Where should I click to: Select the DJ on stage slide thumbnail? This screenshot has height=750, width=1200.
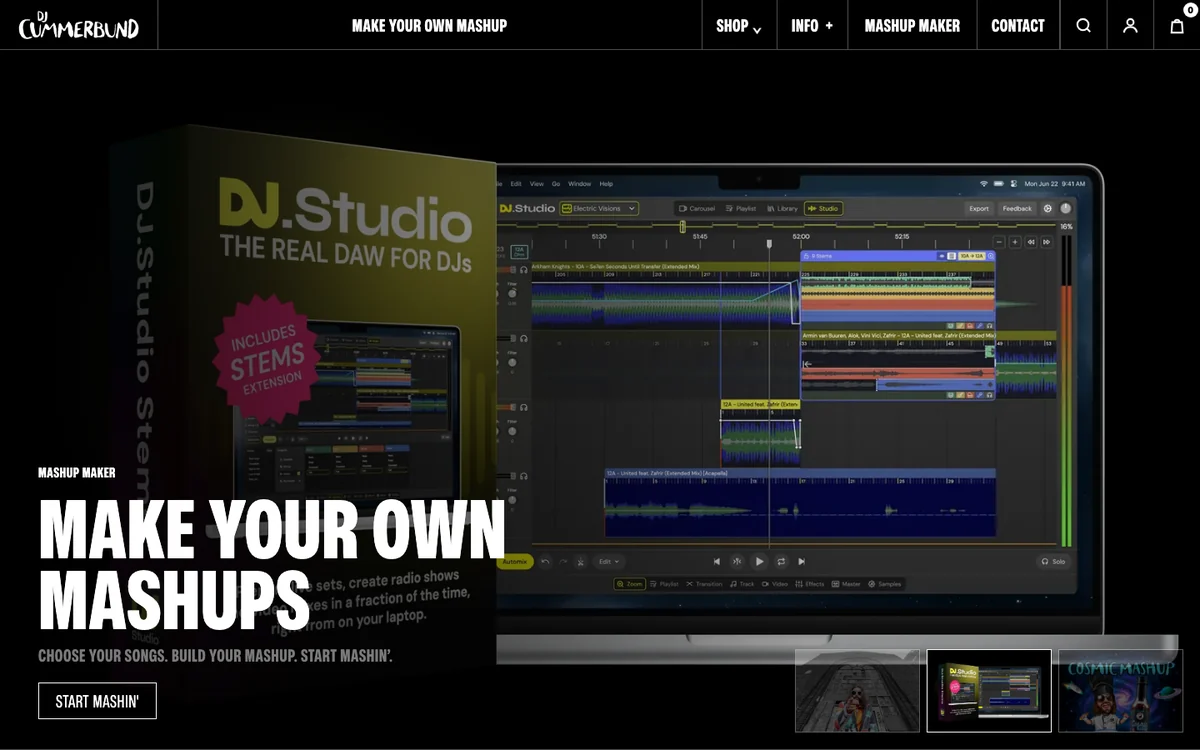click(857, 691)
